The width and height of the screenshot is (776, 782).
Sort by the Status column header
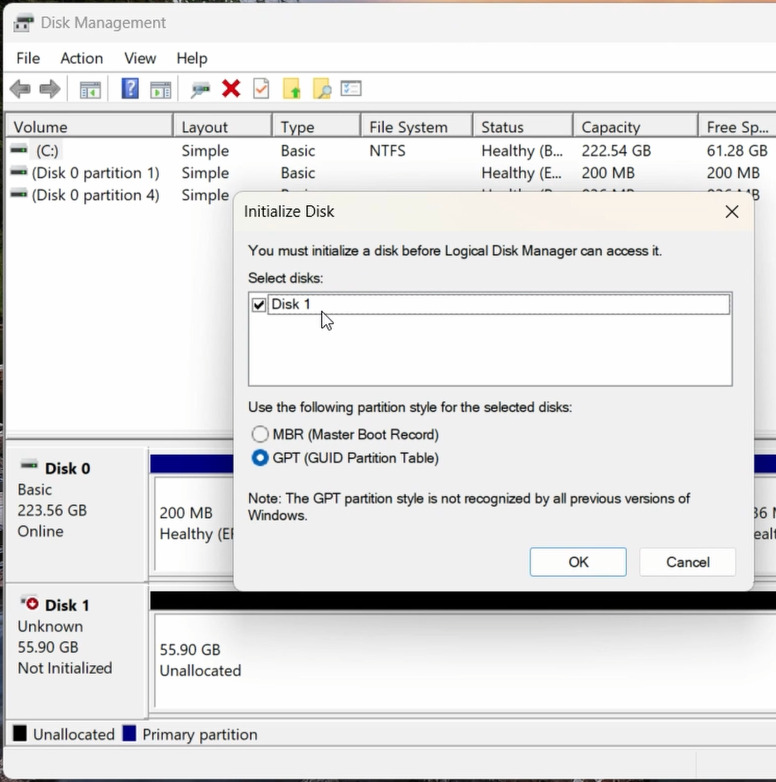click(x=523, y=127)
